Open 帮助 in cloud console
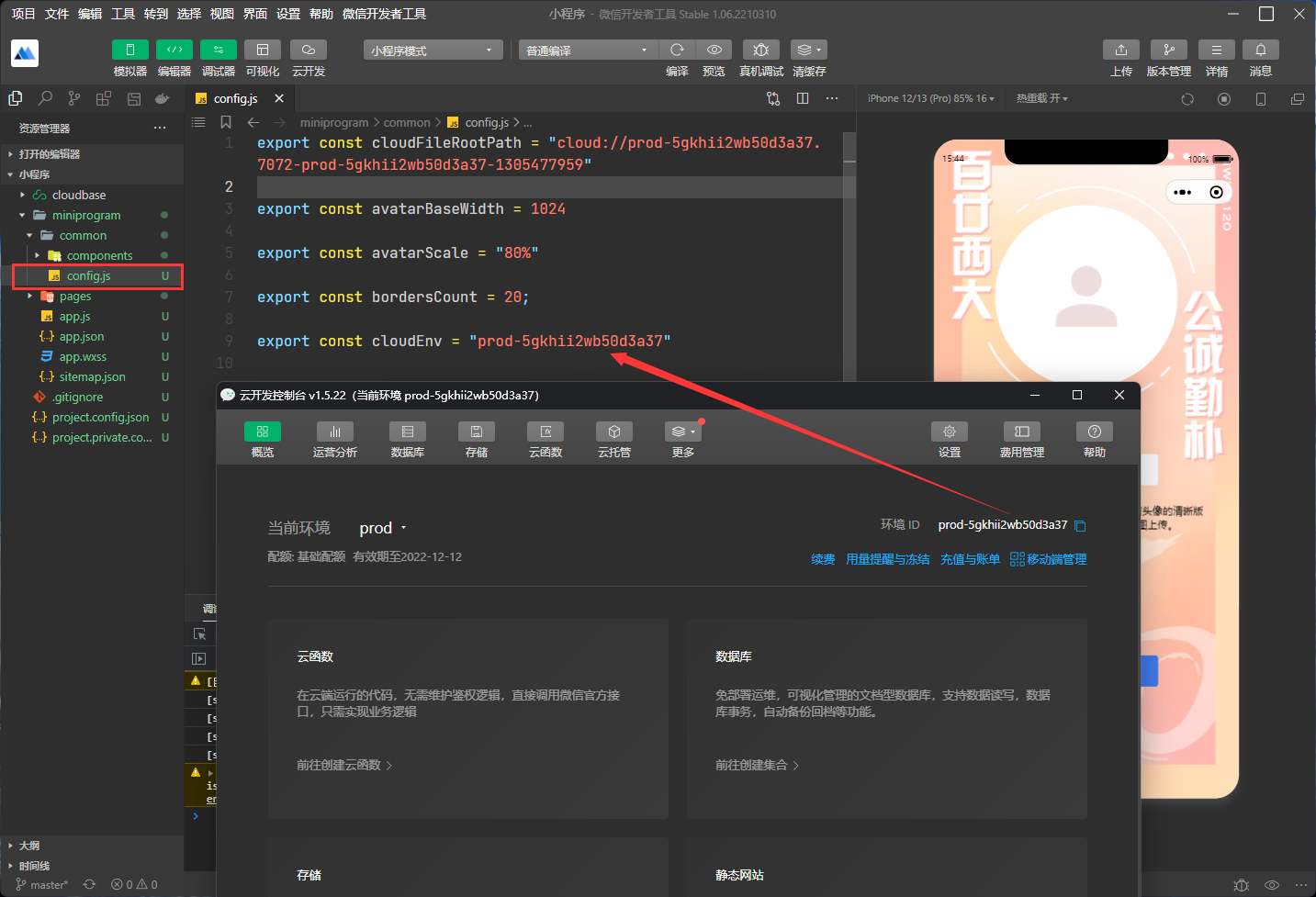This screenshot has width=1316, height=897. coord(1095,440)
